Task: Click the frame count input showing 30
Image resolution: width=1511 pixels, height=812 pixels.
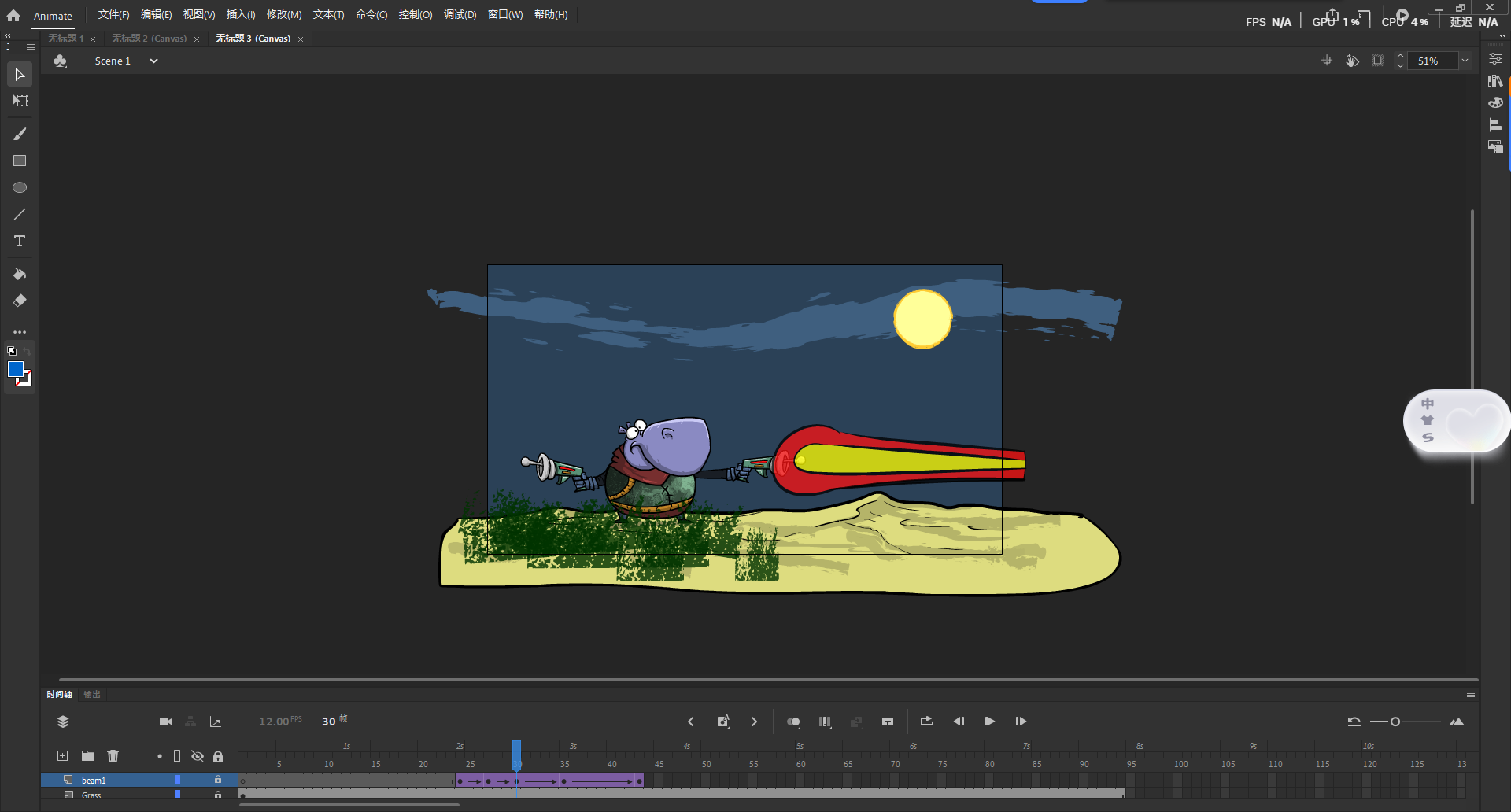Action: point(328,721)
